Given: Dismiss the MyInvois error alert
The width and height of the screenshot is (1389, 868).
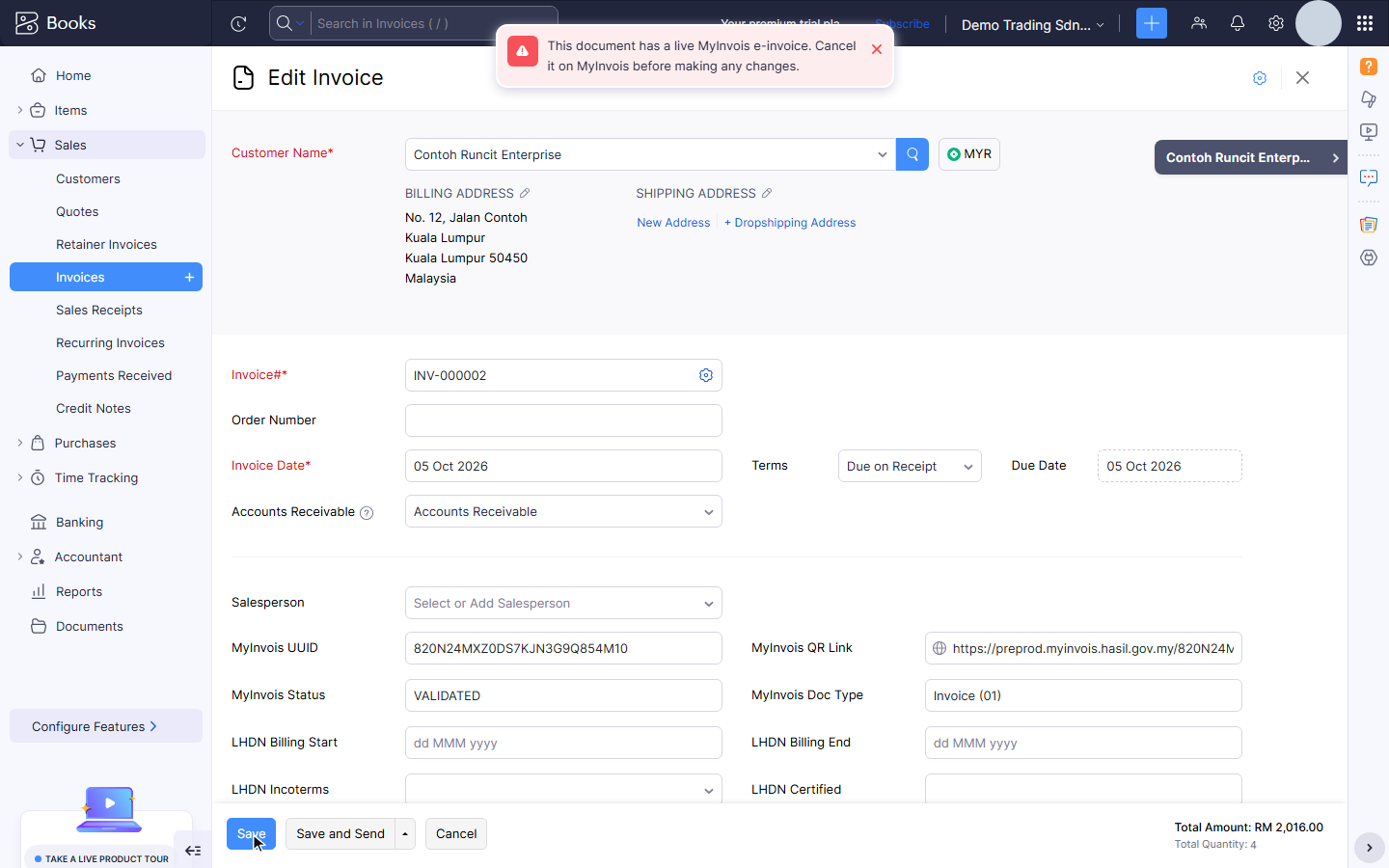Looking at the screenshot, I should point(877,49).
